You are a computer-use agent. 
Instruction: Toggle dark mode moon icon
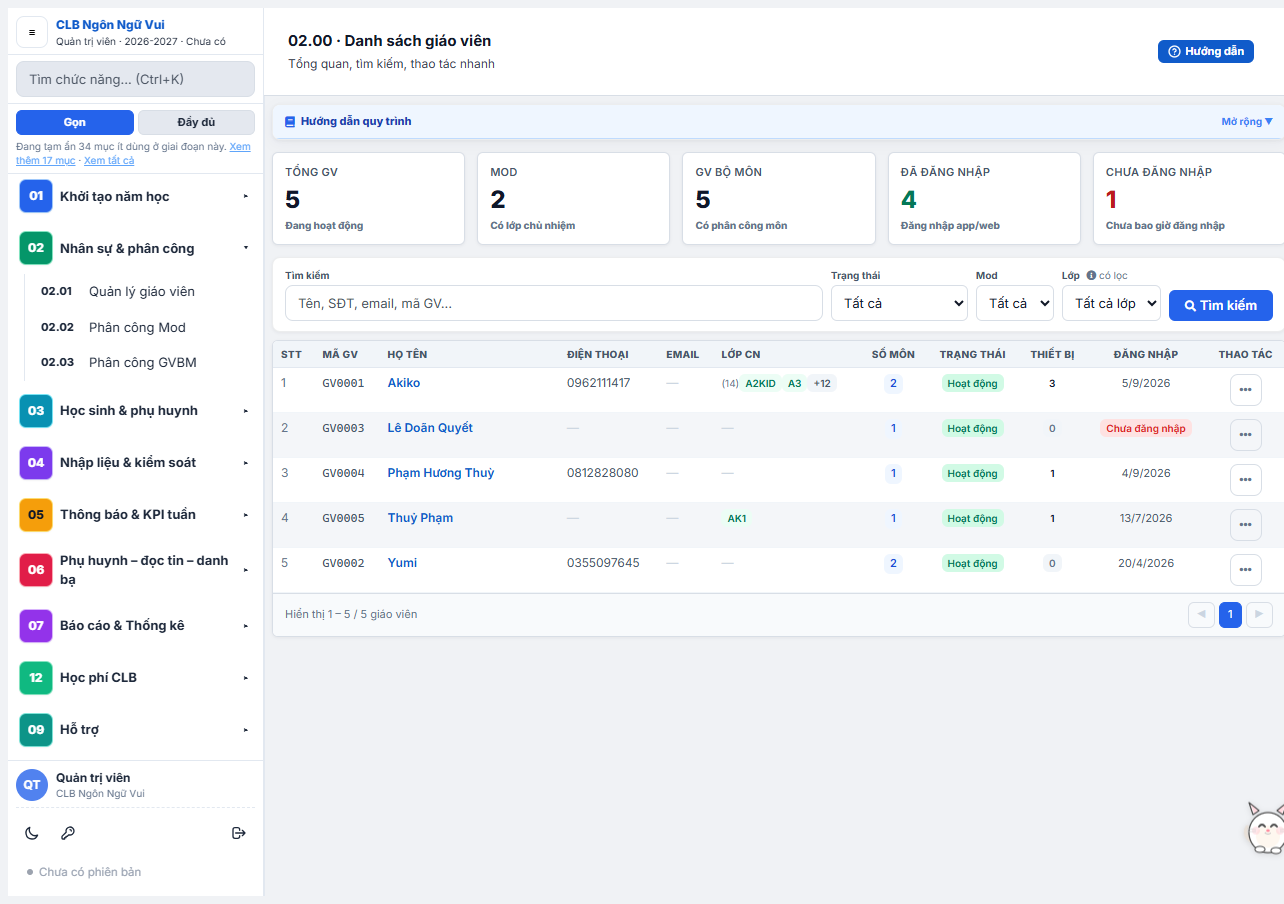(x=32, y=833)
